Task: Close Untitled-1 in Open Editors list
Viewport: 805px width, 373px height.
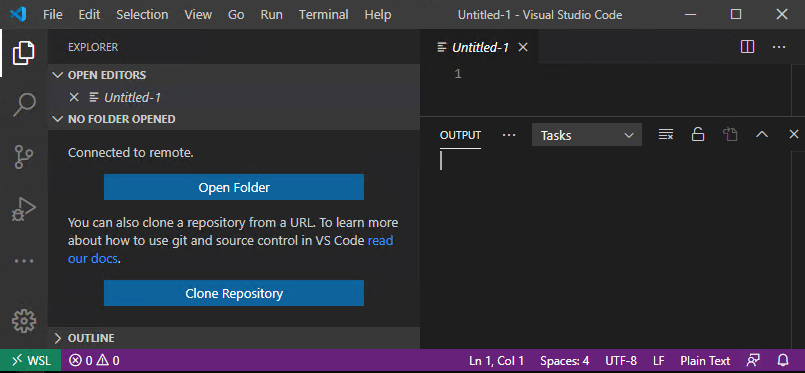Action: point(74,97)
